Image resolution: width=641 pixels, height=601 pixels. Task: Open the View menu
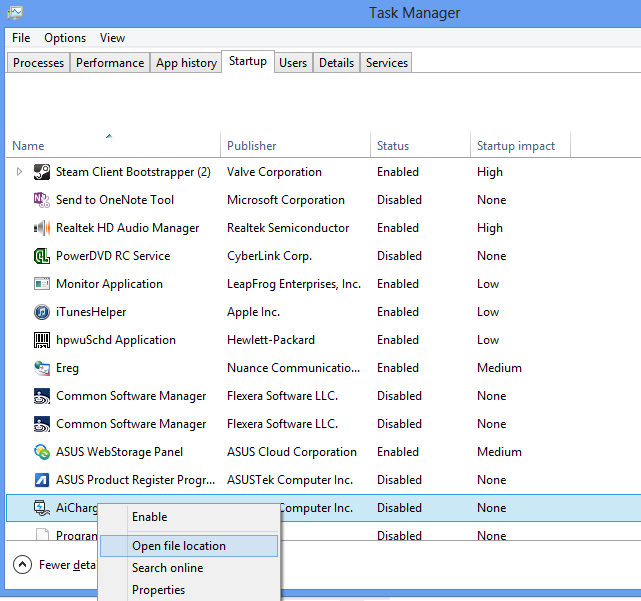[112, 38]
